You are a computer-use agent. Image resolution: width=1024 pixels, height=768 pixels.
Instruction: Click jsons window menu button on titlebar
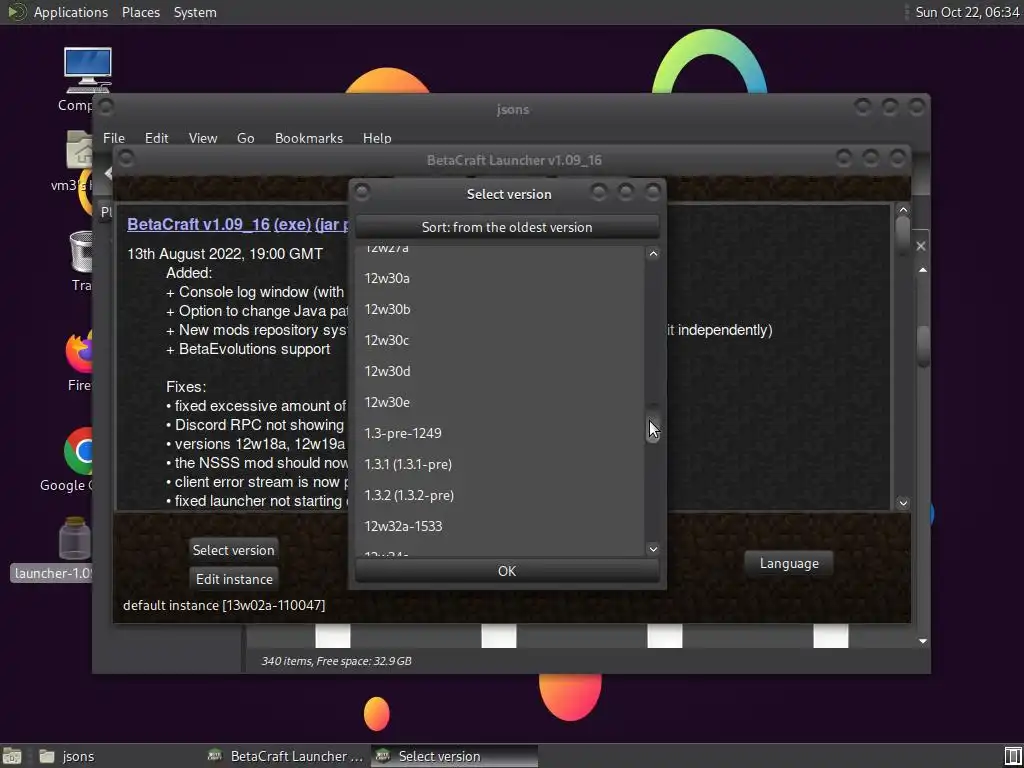(106, 106)
